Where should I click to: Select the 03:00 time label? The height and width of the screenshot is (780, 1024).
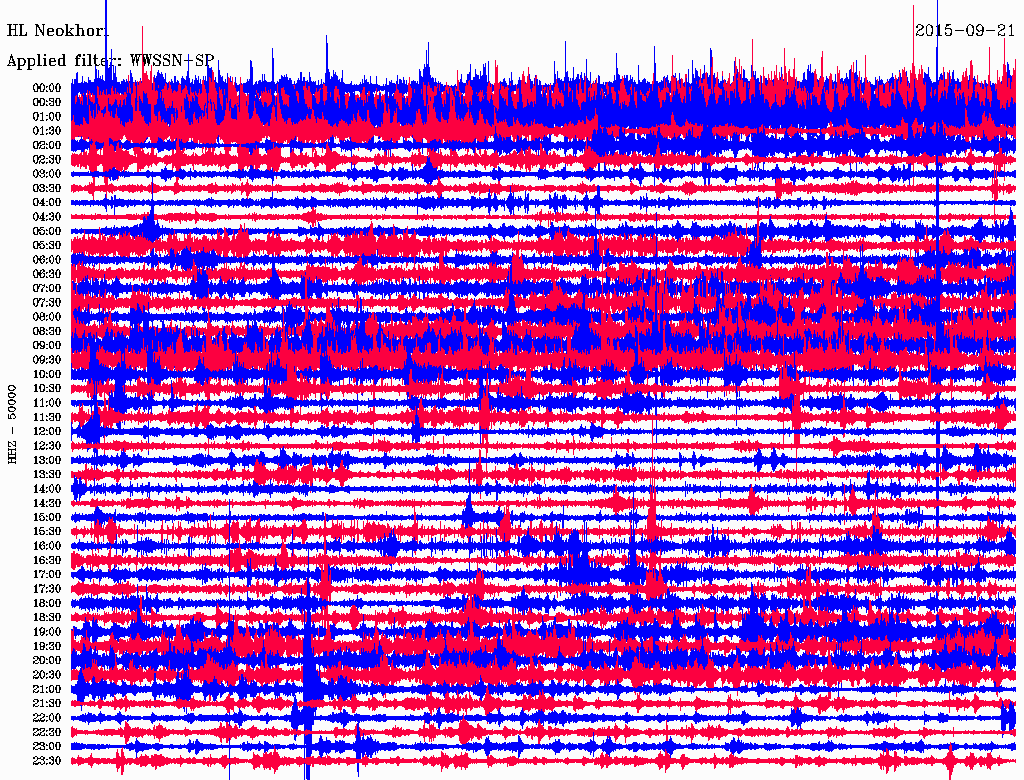[47, 174]
